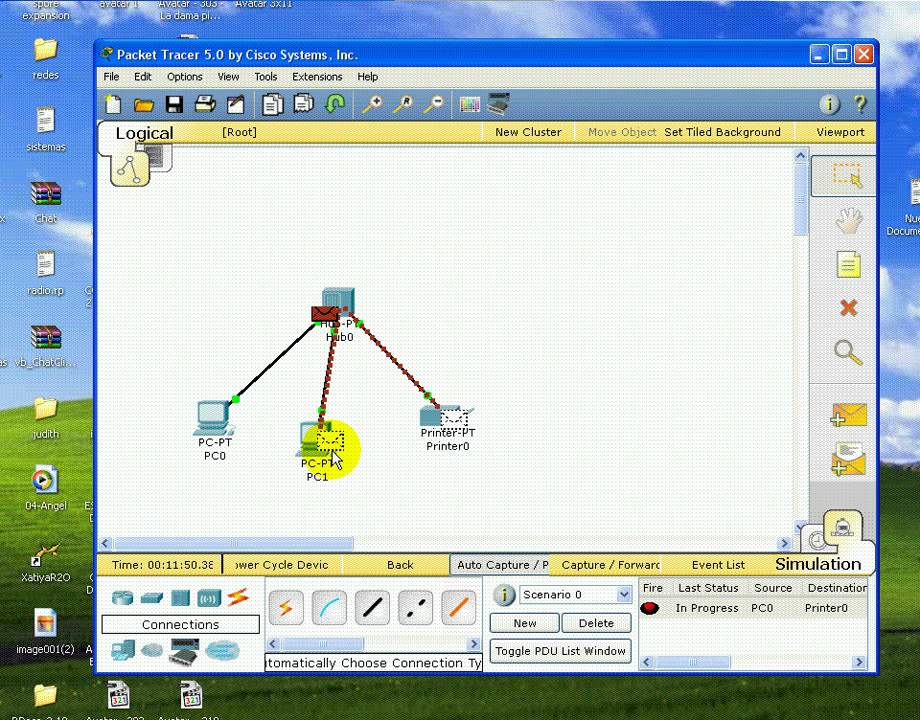Open the Edit menu
The width and height of the screenshot is (920, 720).
click(143, 77)
